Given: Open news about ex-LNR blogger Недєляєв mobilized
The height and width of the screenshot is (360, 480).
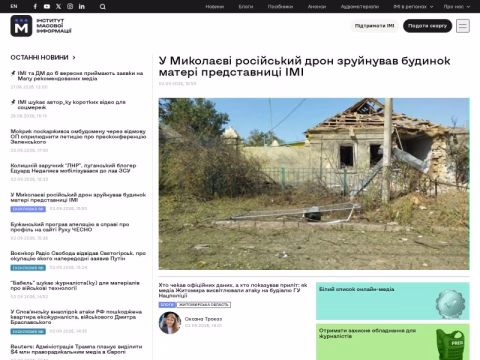Looking at the screenshot, I should coord(73,168).
